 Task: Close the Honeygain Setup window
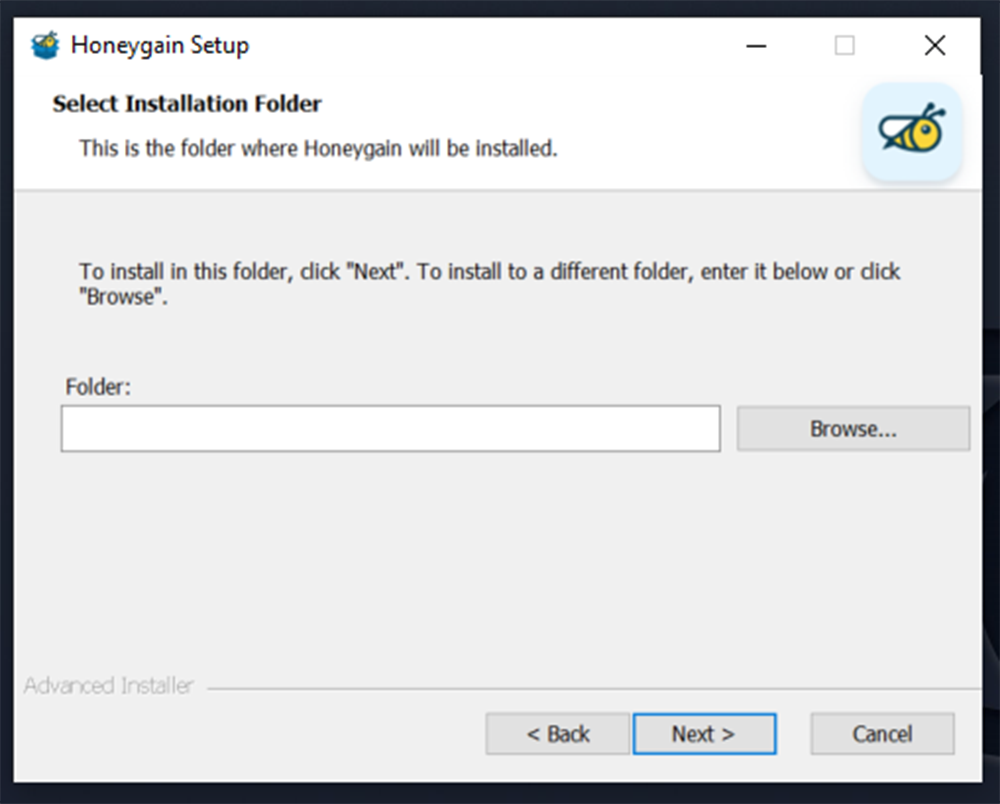[x=935, y=45]
